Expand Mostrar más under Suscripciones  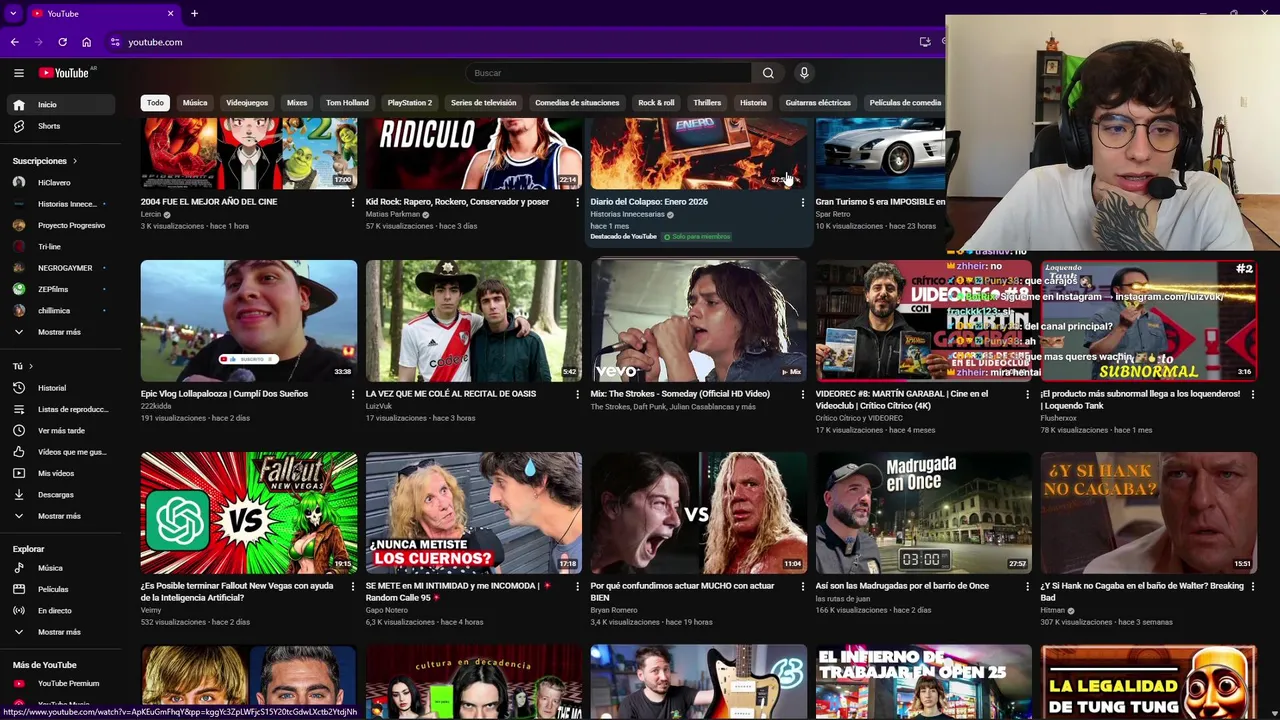pyautogui.click(x=63, y=332)
